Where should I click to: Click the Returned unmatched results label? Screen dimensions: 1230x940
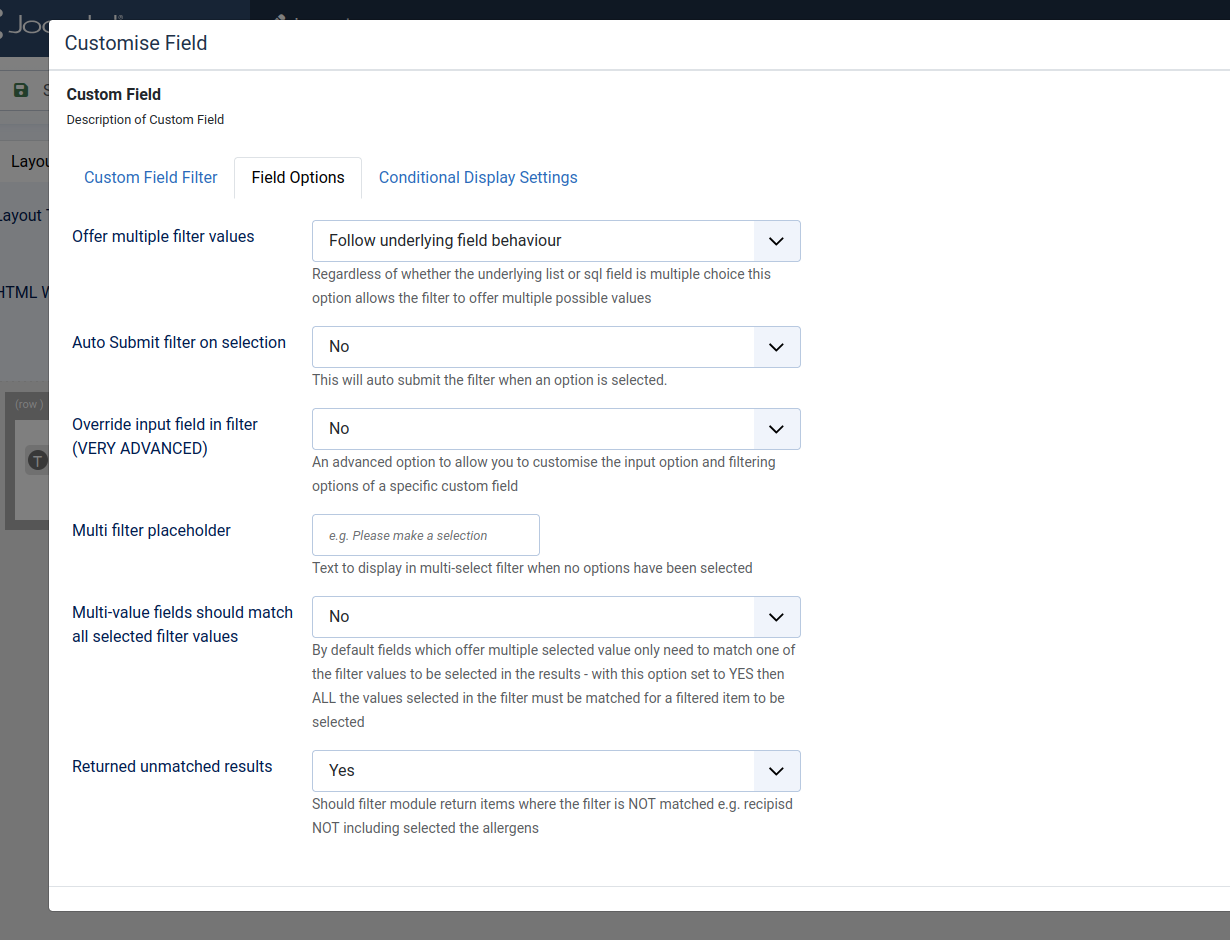[x=172, y=766]
